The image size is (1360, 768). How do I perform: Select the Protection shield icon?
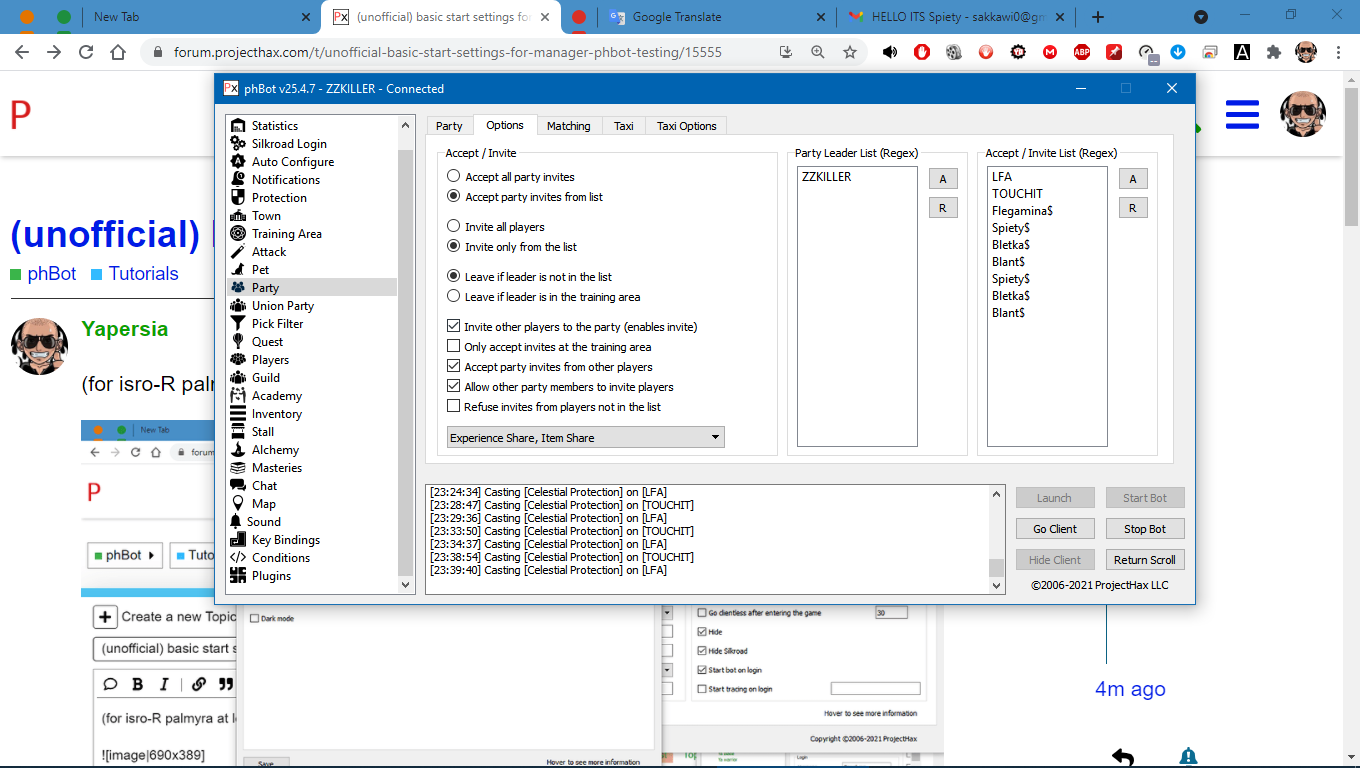tap(237, 197)
